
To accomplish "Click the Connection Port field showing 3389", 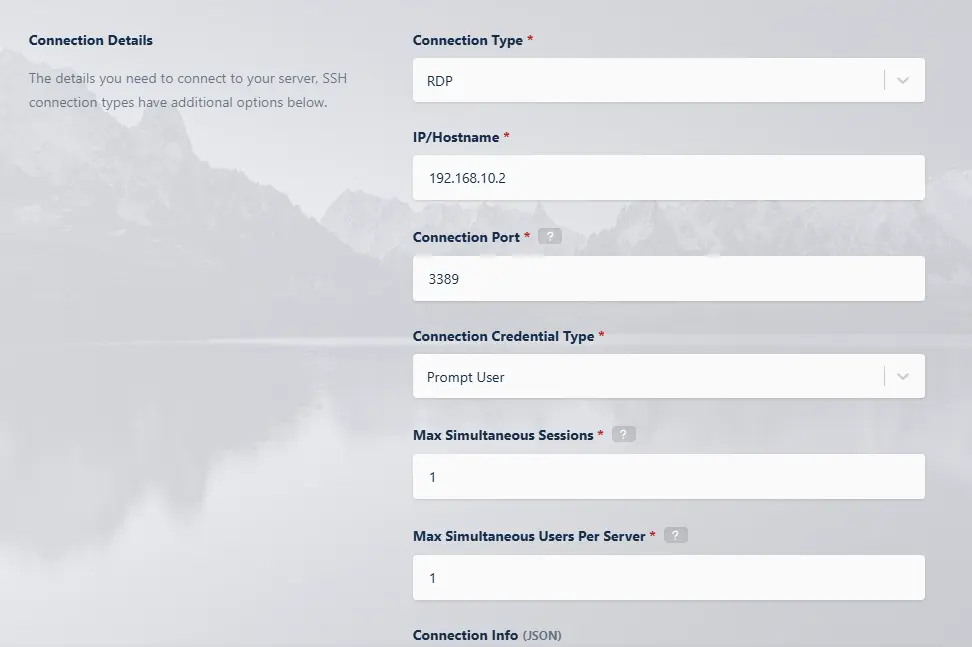I will click(x=668, y=279).
